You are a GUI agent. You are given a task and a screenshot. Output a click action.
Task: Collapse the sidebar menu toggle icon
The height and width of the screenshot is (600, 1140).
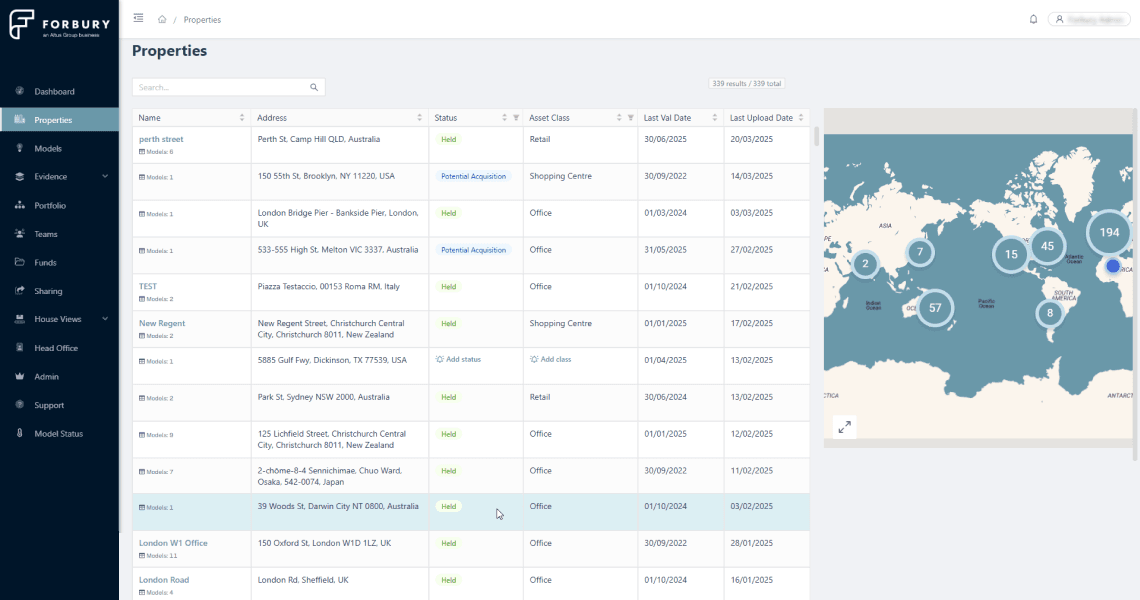[x=138, y=19]
